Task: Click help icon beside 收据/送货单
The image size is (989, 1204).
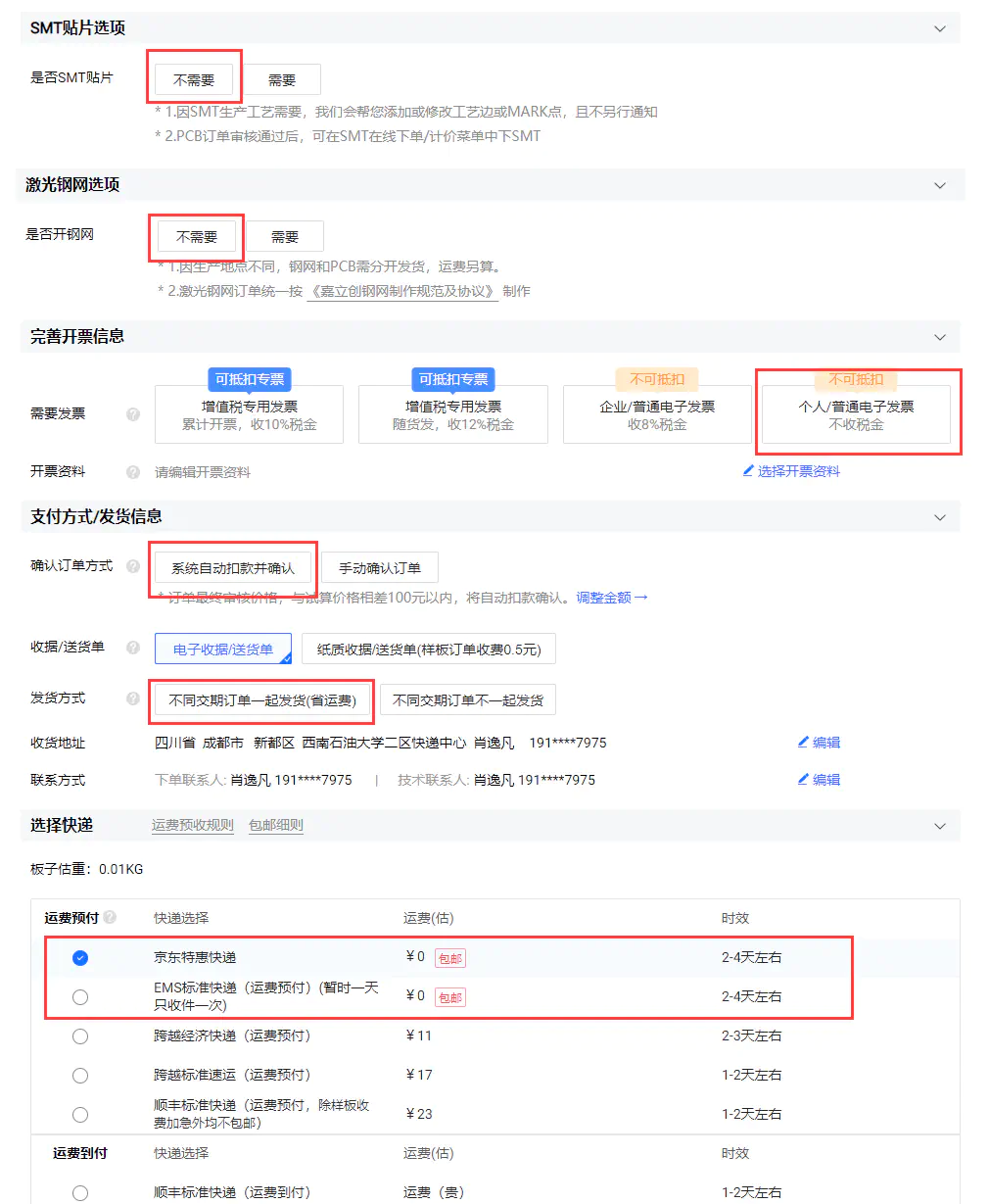Action: point(132,647)
